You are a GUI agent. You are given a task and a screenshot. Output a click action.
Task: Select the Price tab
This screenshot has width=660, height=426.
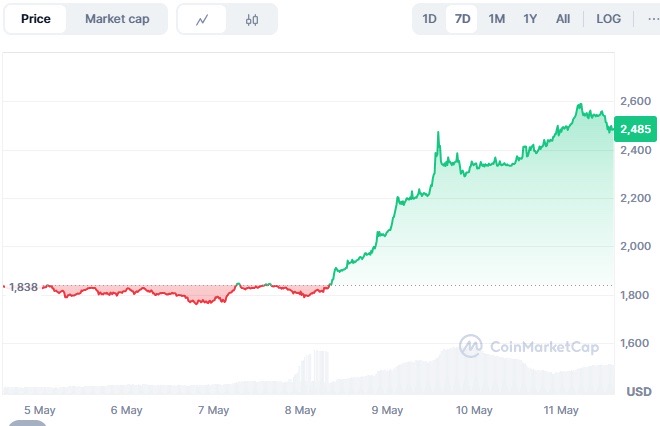coord(36,19)
